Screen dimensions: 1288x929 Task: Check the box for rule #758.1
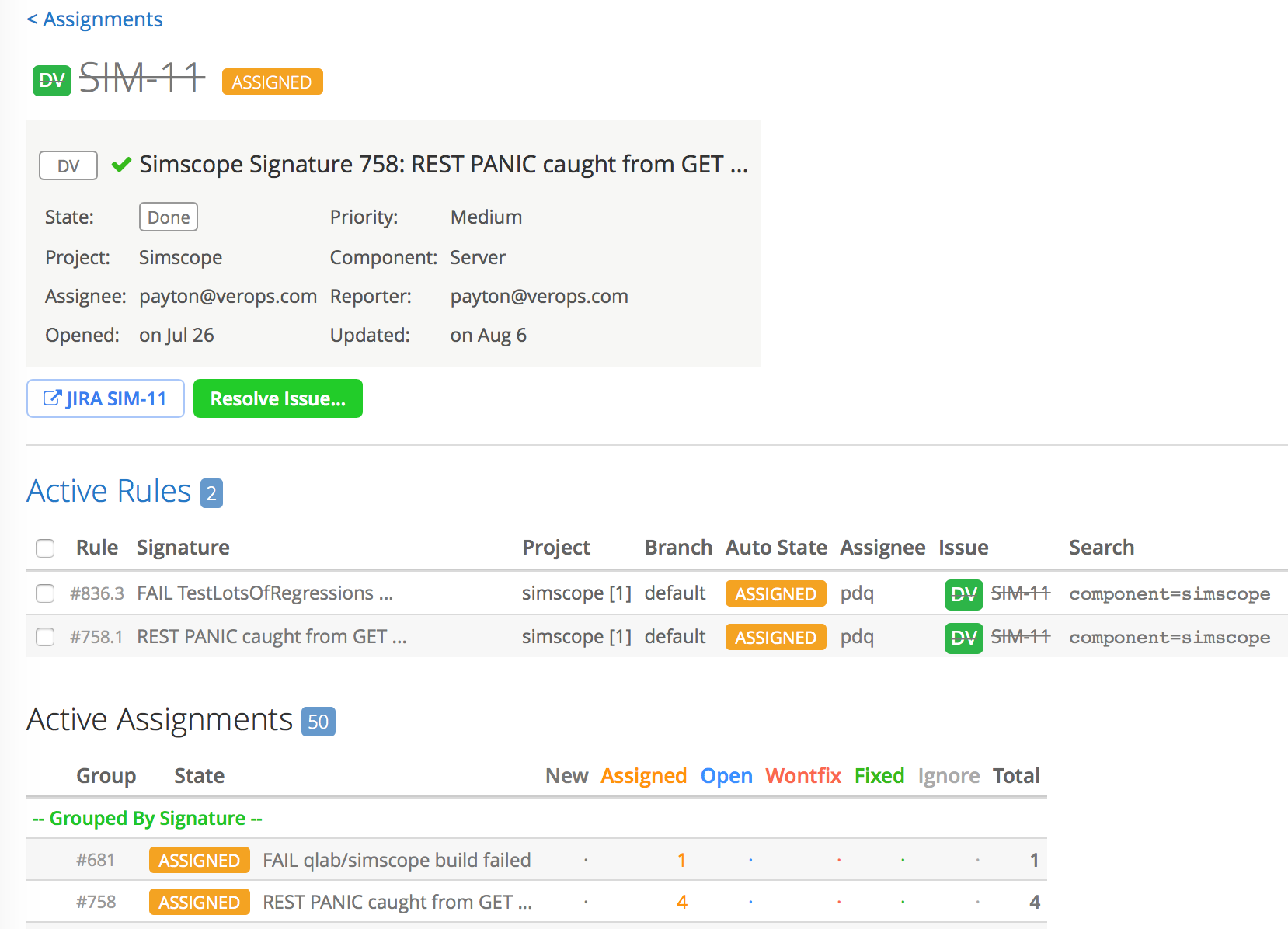pos(45,637)
